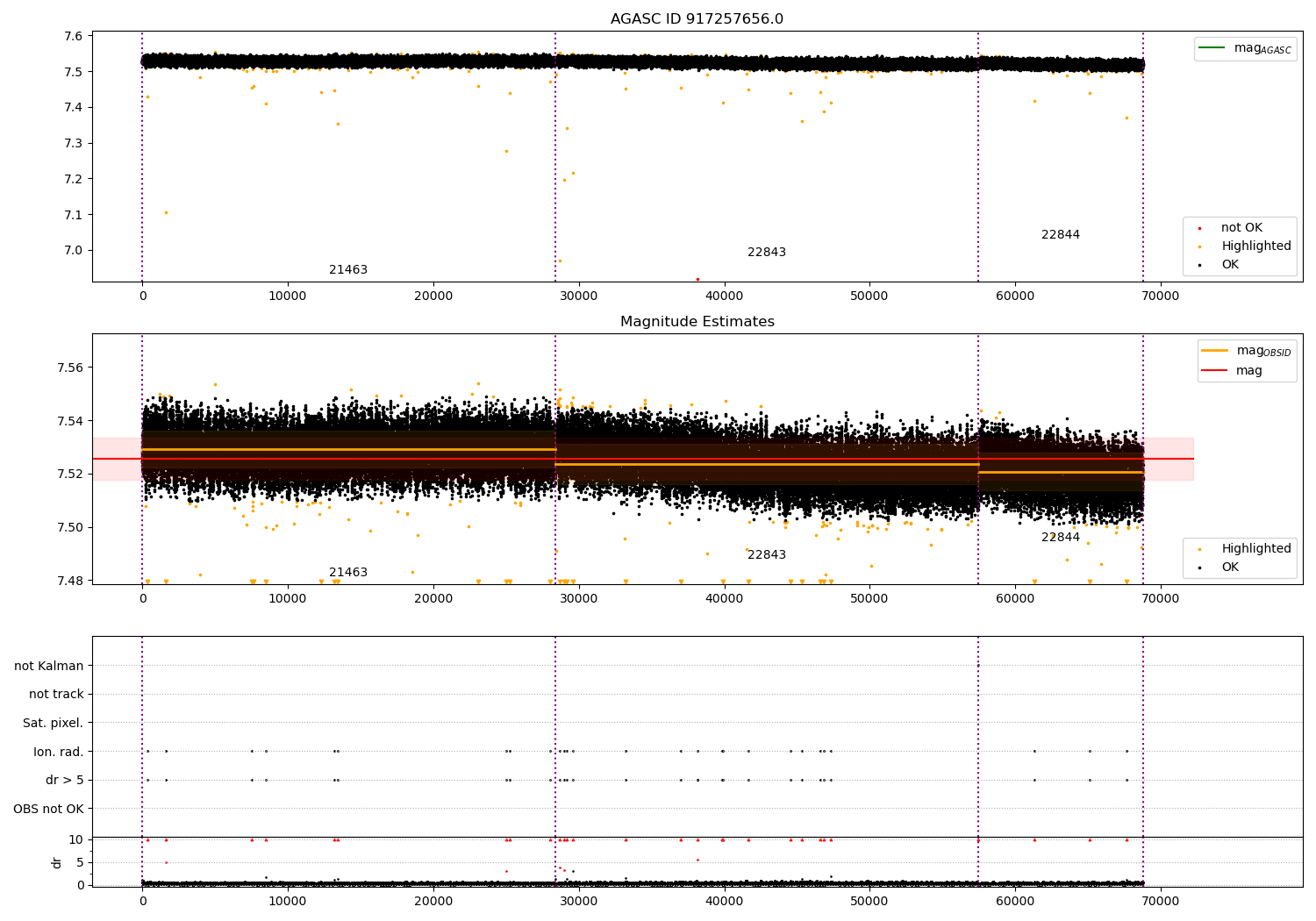Click the 'not track' row label

[56, 695]
